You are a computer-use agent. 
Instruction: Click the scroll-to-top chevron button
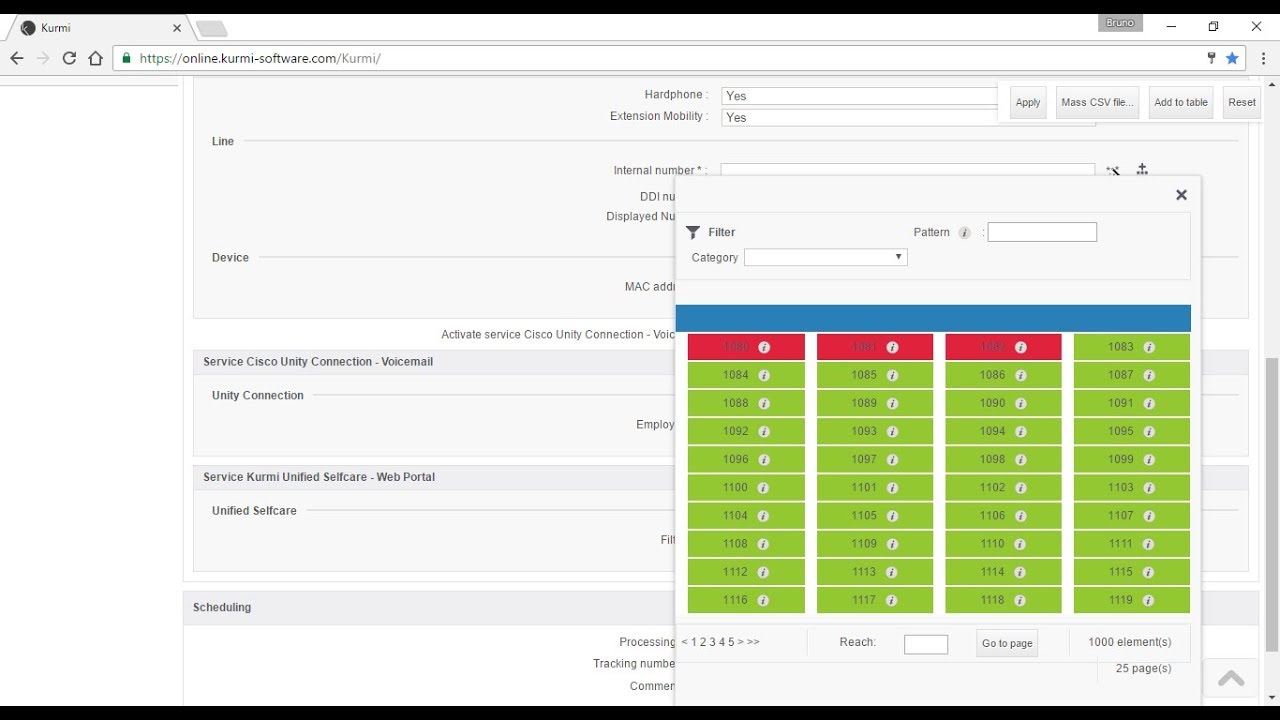tap(1231, 678)
